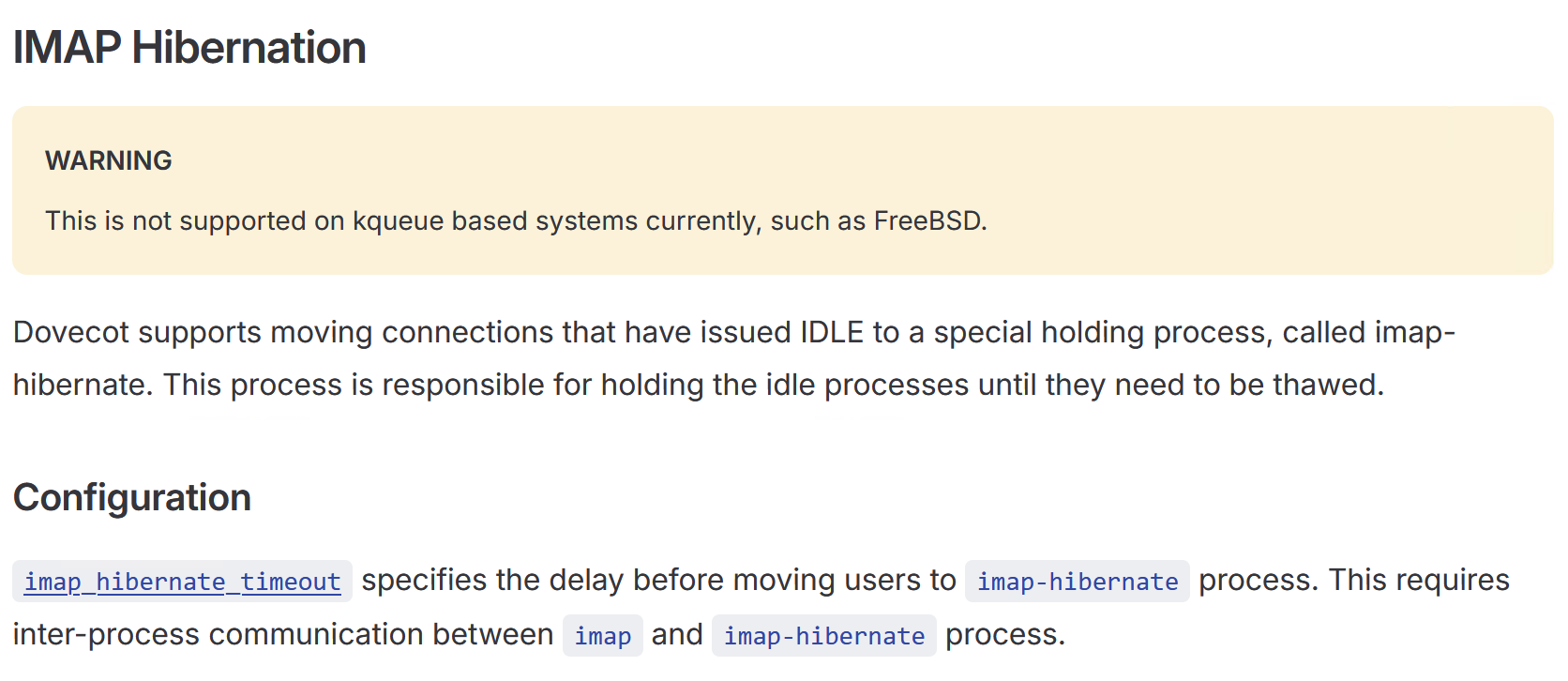Screen dimensions: 1568x681
Task: Click the imap-hibernate code tag after "and"
Action: coord(823,636)
